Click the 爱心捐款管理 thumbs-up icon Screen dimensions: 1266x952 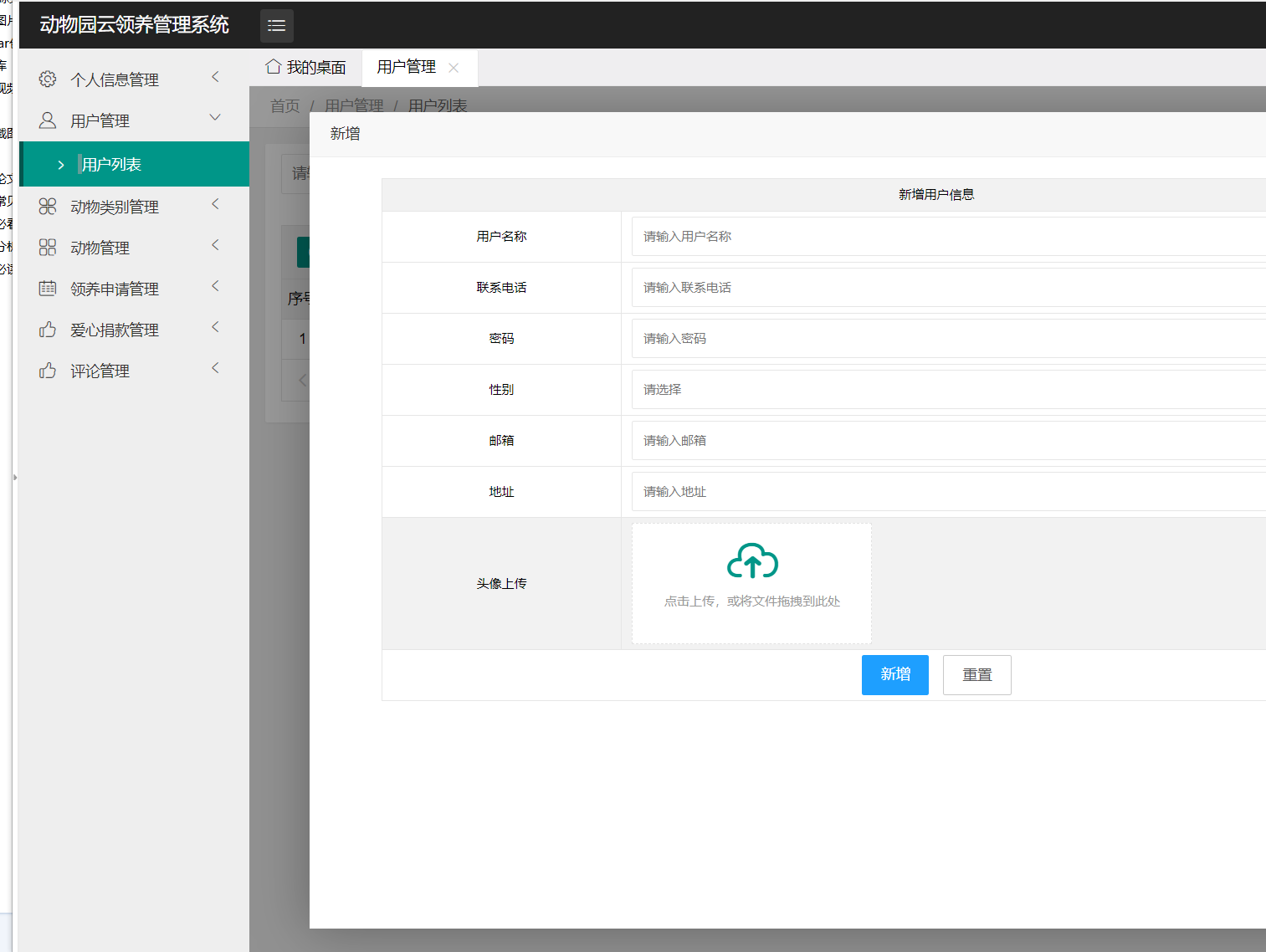[48, 329]
